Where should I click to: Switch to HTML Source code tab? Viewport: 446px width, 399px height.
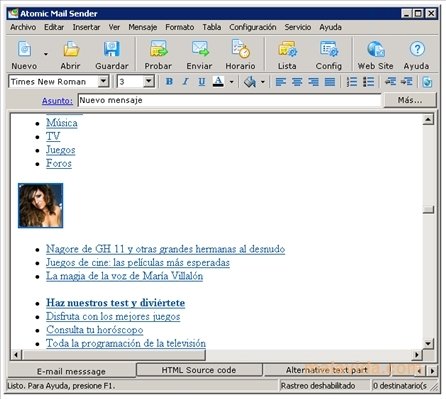[199, 370]
